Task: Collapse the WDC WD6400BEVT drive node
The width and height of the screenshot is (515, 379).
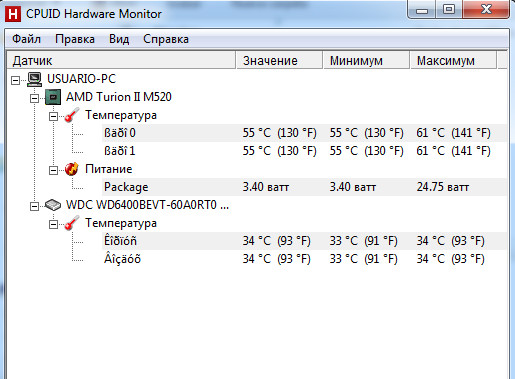Action: [x=34, y=206]
